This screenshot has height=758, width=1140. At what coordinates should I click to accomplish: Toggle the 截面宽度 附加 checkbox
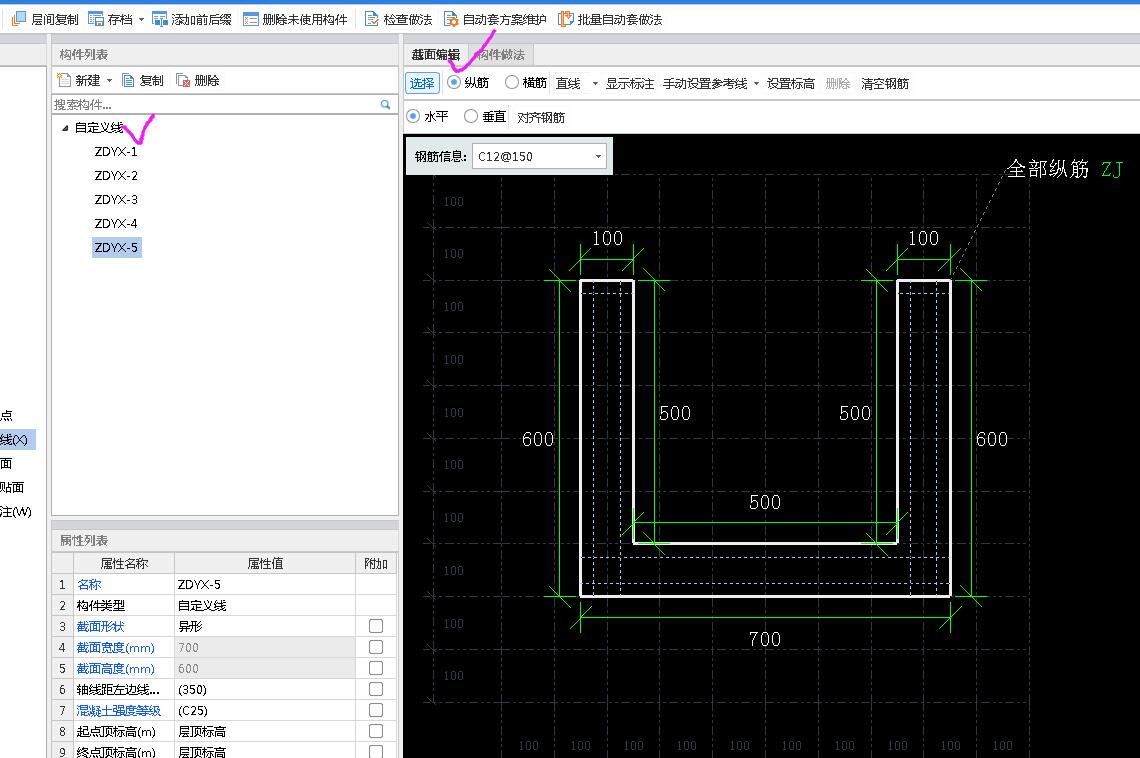376,647
